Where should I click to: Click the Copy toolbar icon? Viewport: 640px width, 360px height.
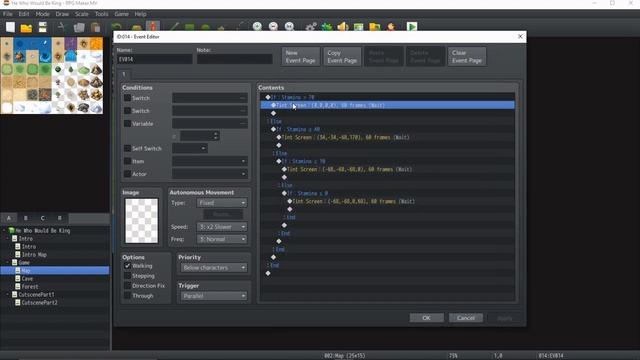point(79,27)
